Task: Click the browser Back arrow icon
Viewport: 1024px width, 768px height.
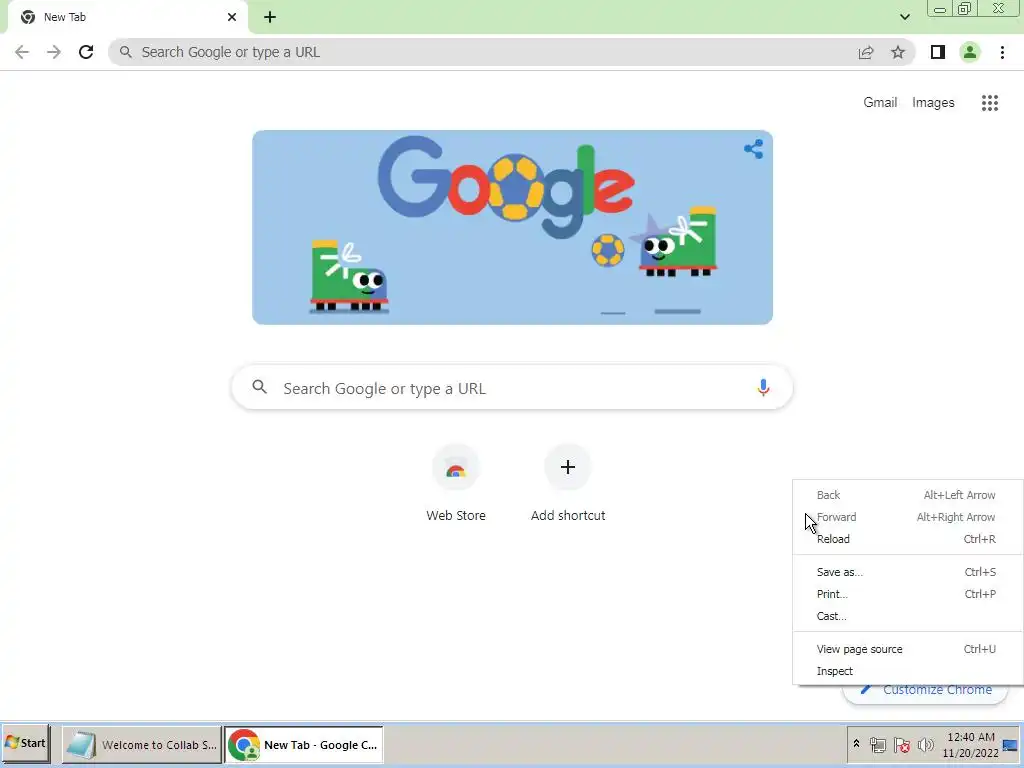Action: click(22, 52)
